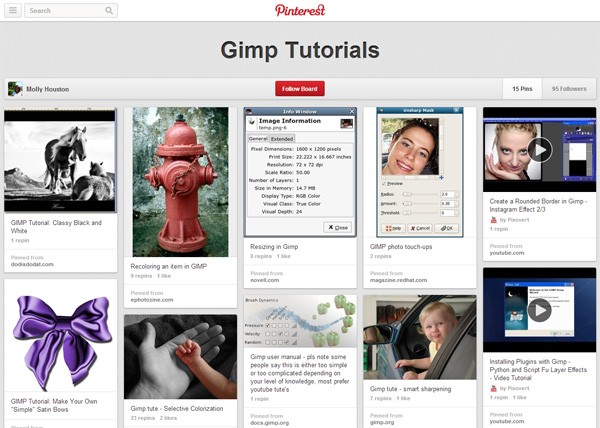Select the 15 Pins tab

(522, 89)
